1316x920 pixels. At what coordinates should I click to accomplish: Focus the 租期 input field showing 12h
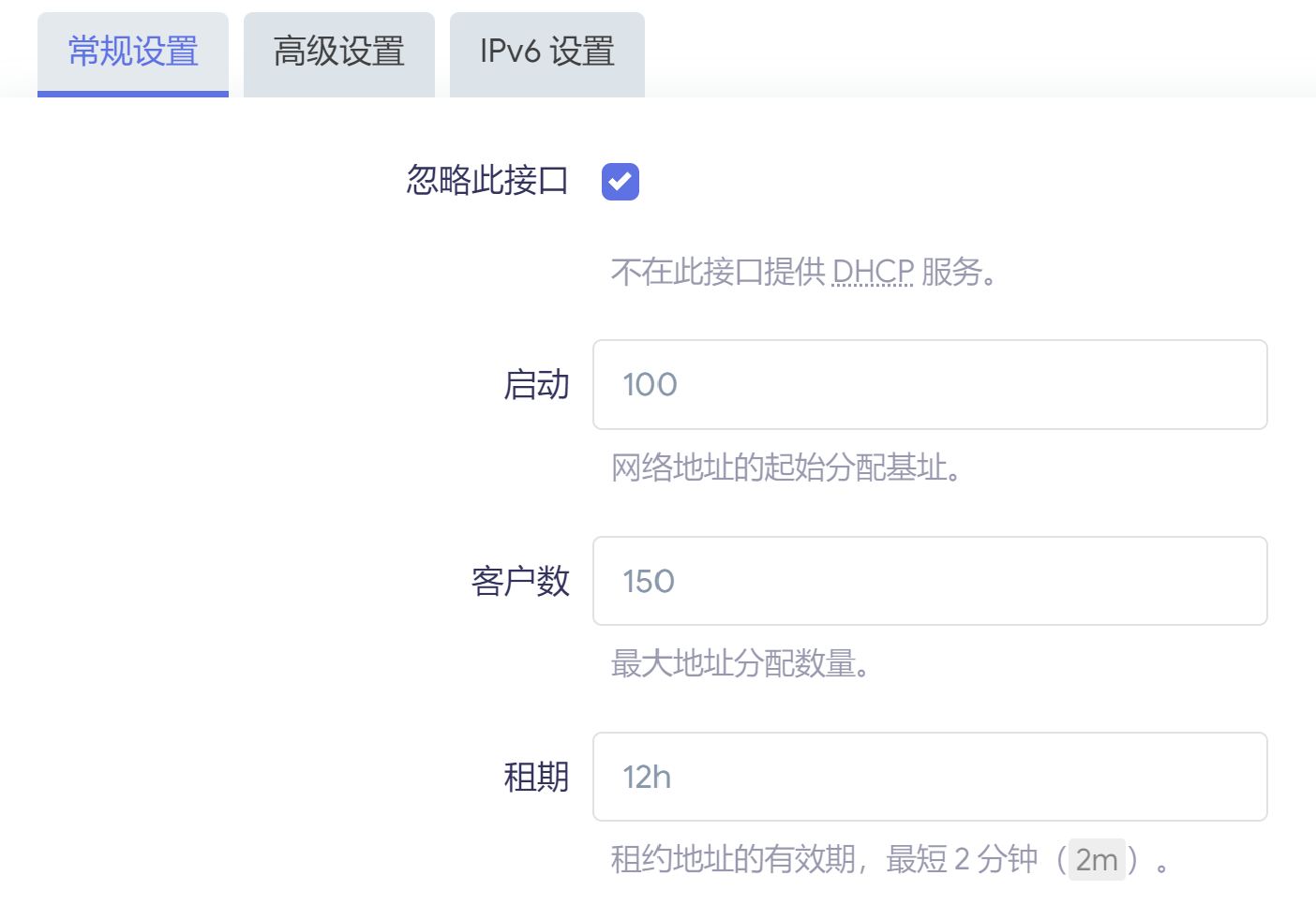point(930,777)
